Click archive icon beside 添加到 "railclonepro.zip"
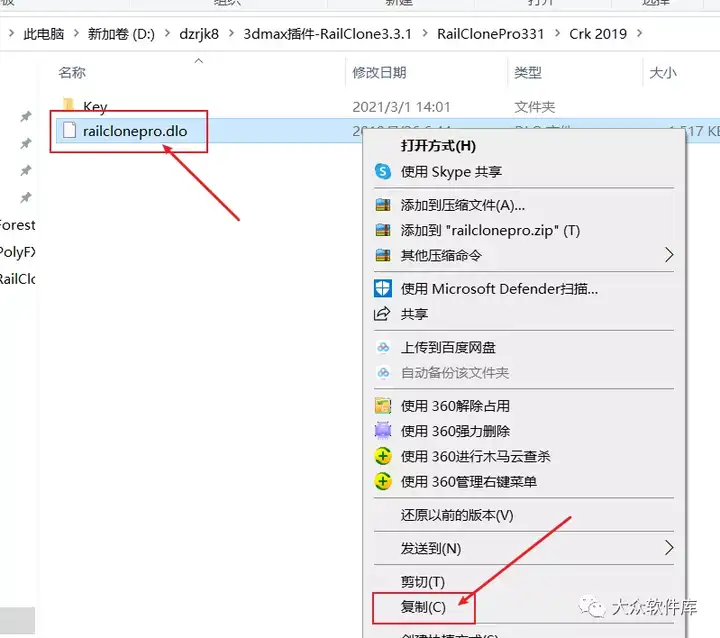Image resolution: width=720 pixels, height=638 pixels. point(383,230)
